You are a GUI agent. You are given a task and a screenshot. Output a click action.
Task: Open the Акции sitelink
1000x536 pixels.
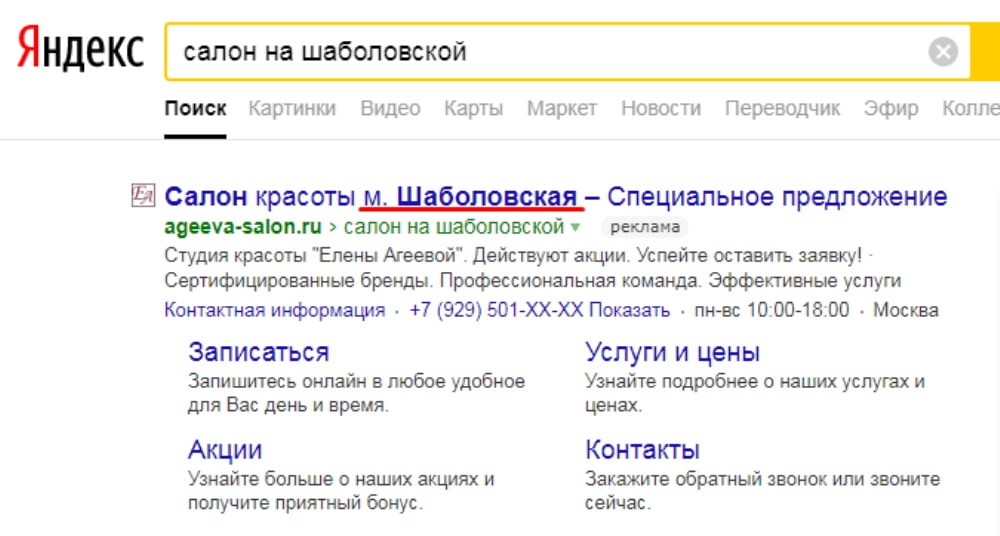point(225,450)
